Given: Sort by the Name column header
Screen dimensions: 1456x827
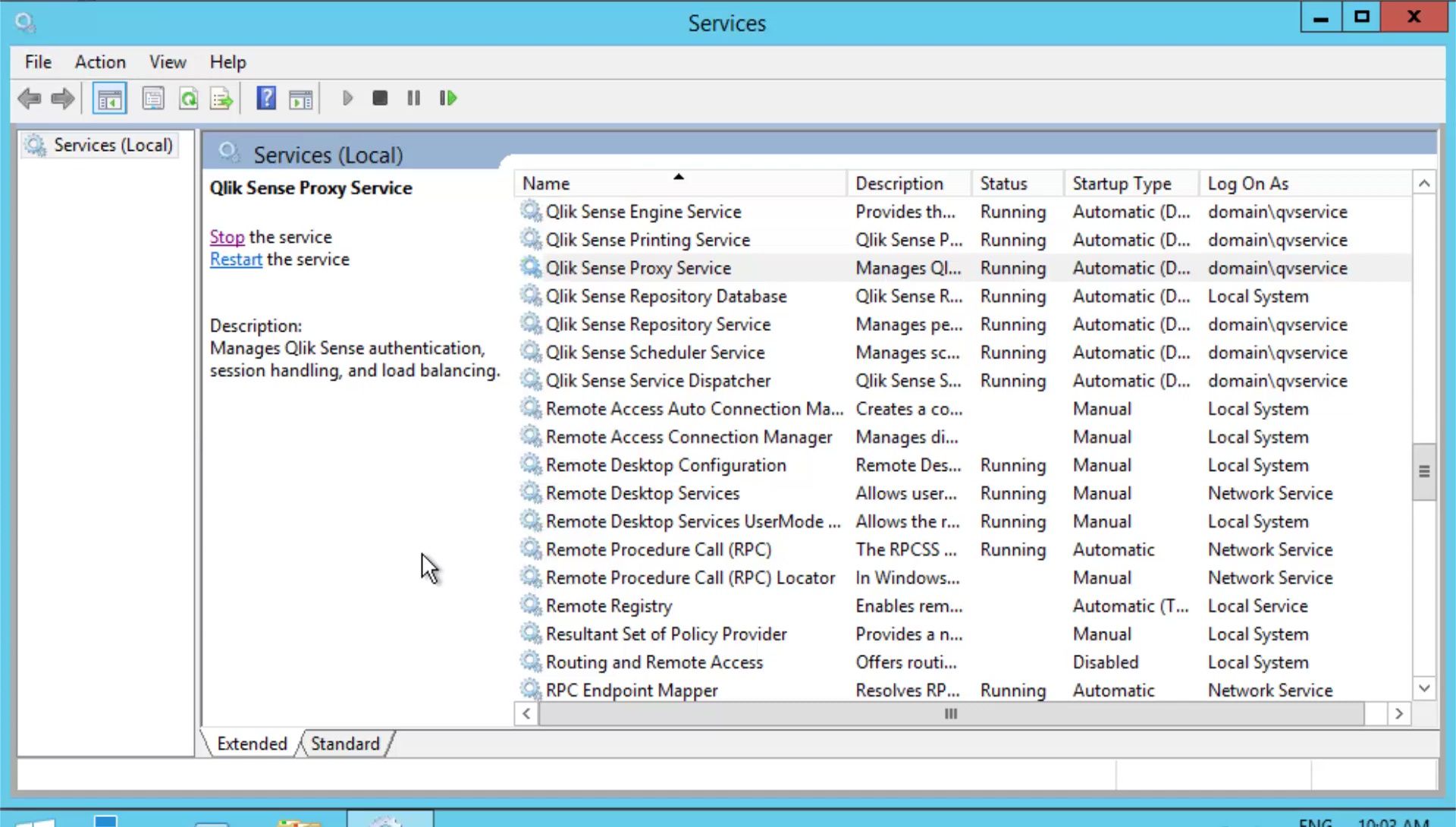Looking at the screenshot, I should click(x=680, y=184).
